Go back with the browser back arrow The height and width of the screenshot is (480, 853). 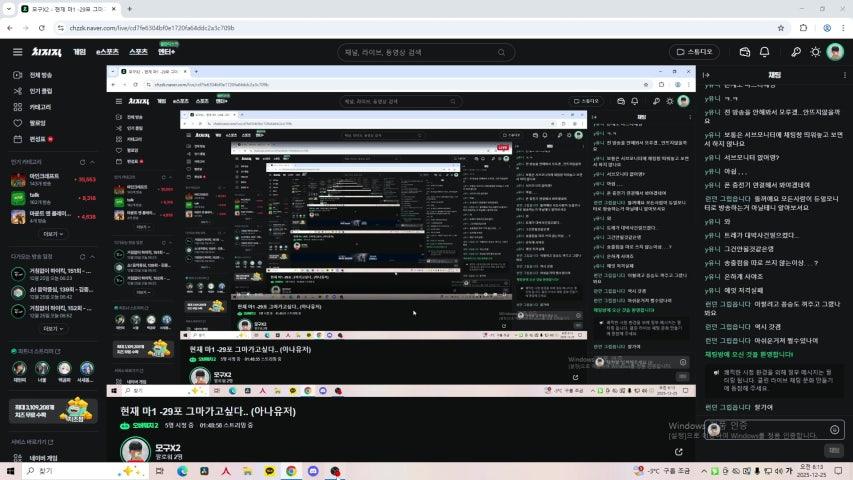(10, 28)
